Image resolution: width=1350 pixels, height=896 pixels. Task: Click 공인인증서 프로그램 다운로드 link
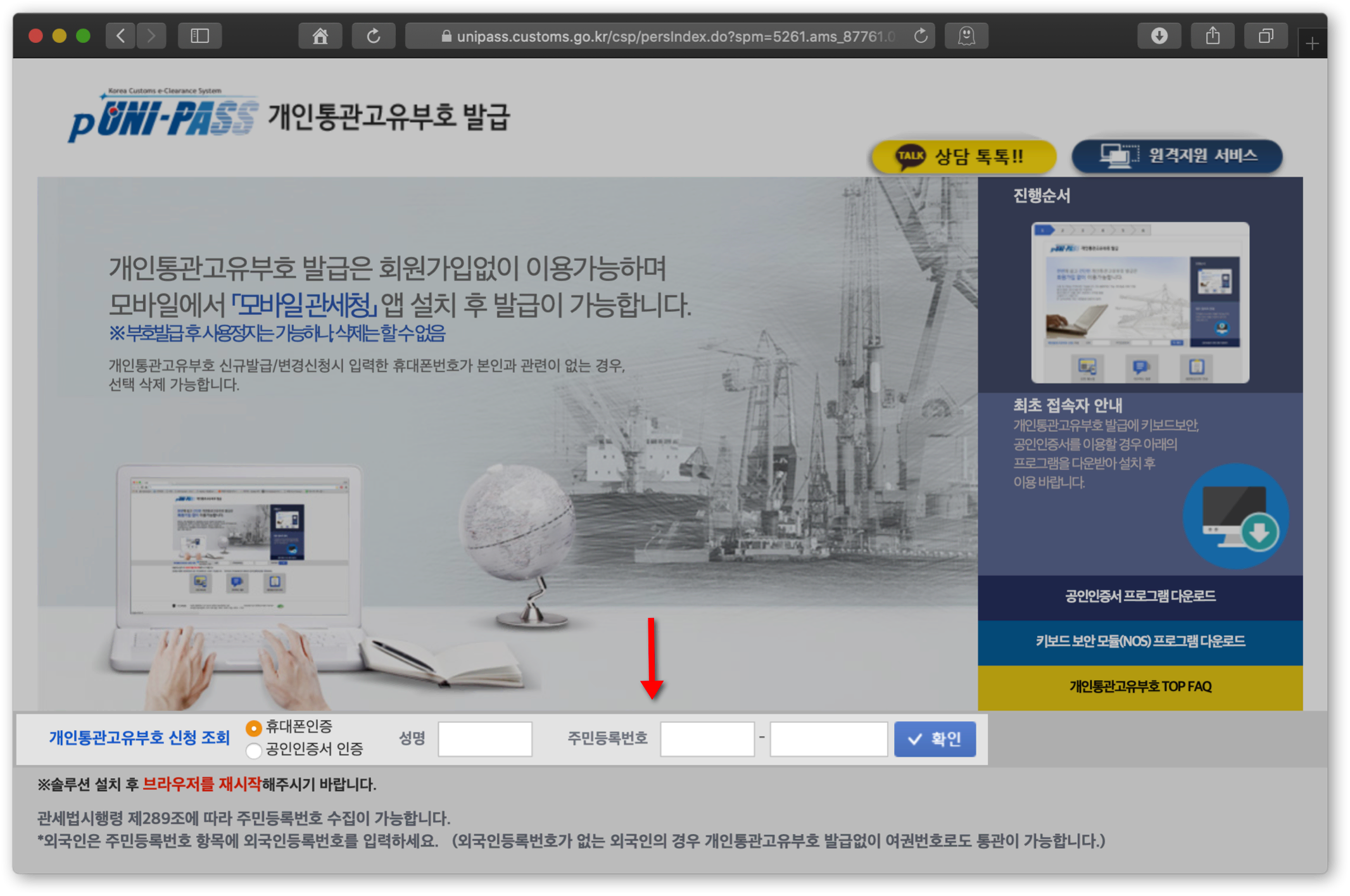tap(1140, 596)
